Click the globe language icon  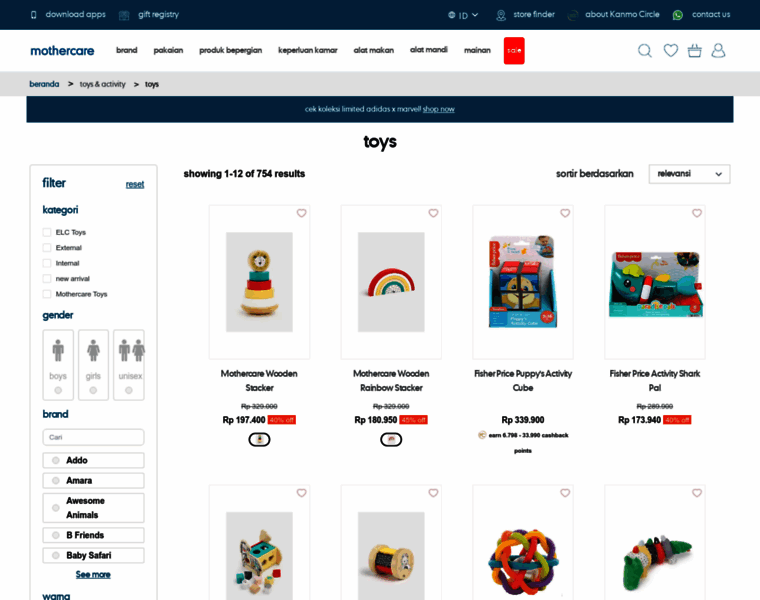[452, 15]
